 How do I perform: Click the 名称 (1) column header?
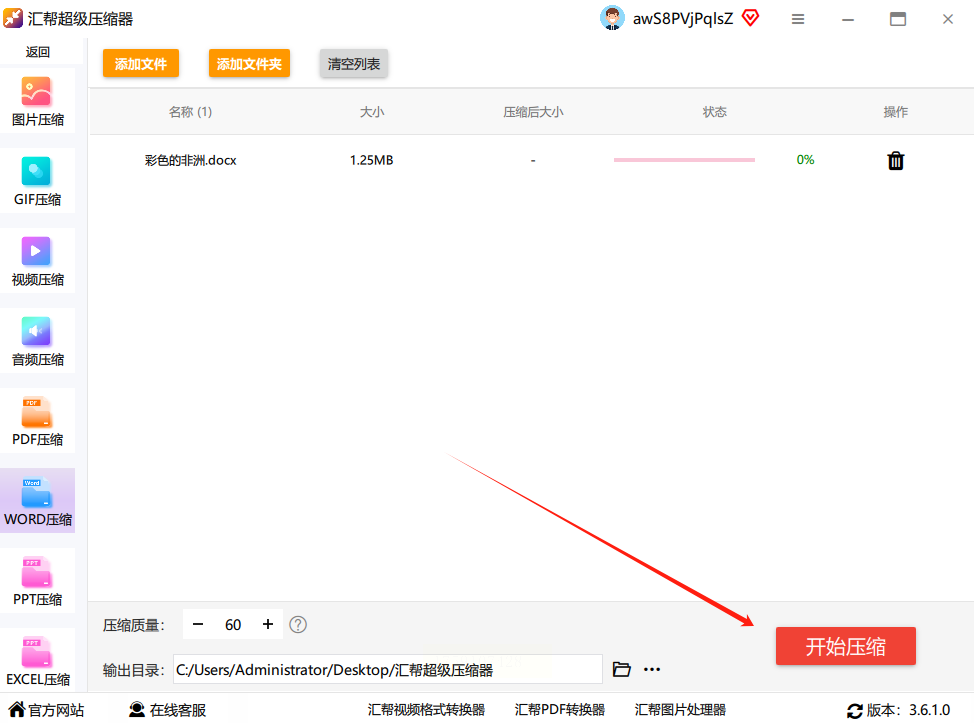pyautogui.click(x=191, y=112)
